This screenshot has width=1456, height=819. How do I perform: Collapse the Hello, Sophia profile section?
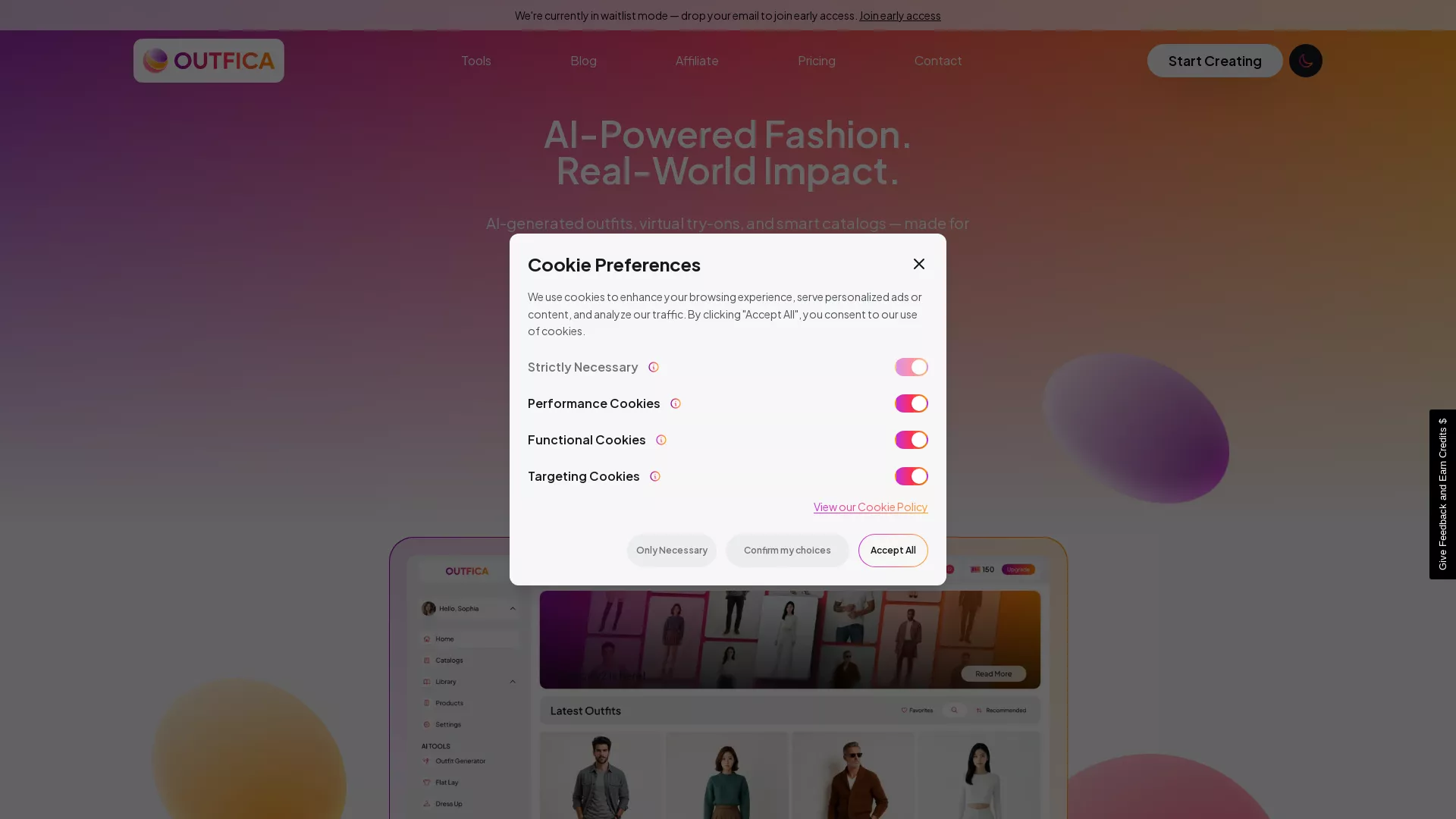[513, 608]
